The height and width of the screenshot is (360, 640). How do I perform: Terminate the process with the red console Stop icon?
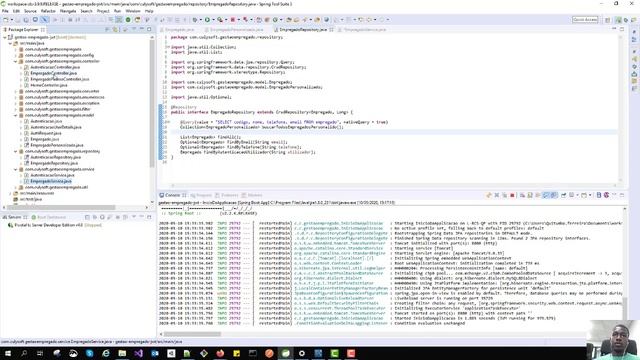(512, 195)
